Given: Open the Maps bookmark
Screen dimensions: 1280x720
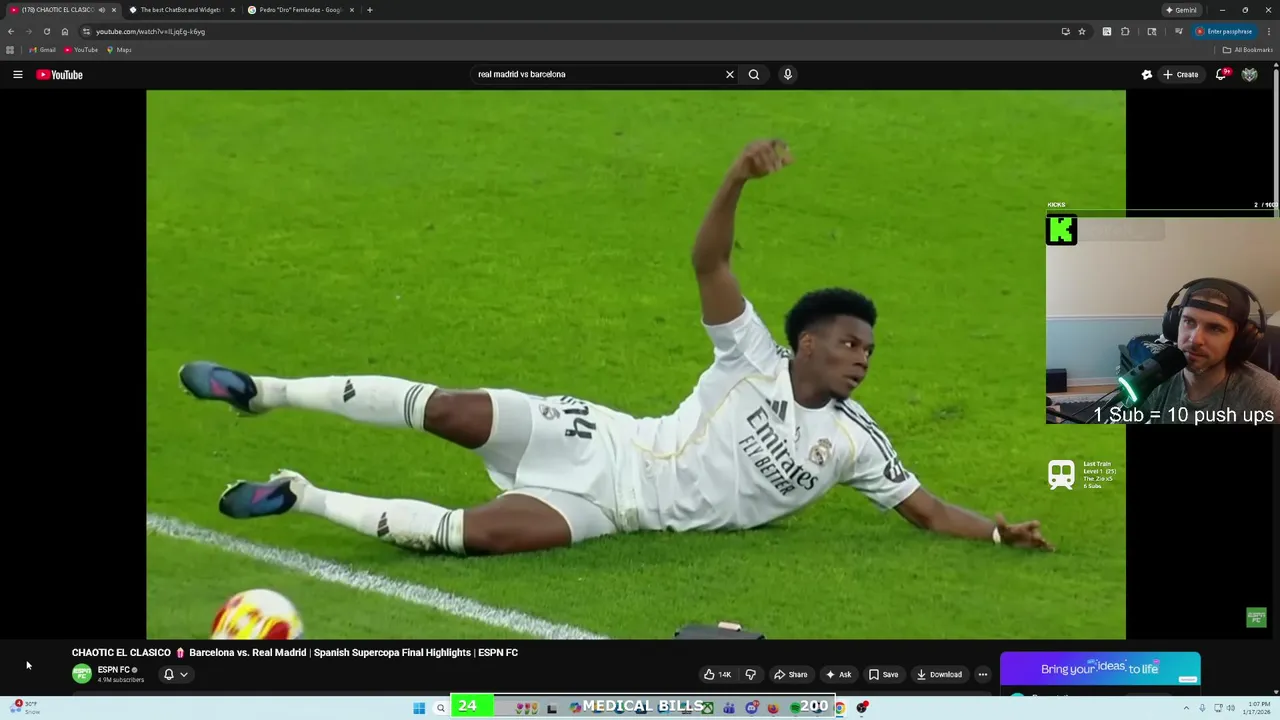Looking at the screenshot, I should coord(119,50).
